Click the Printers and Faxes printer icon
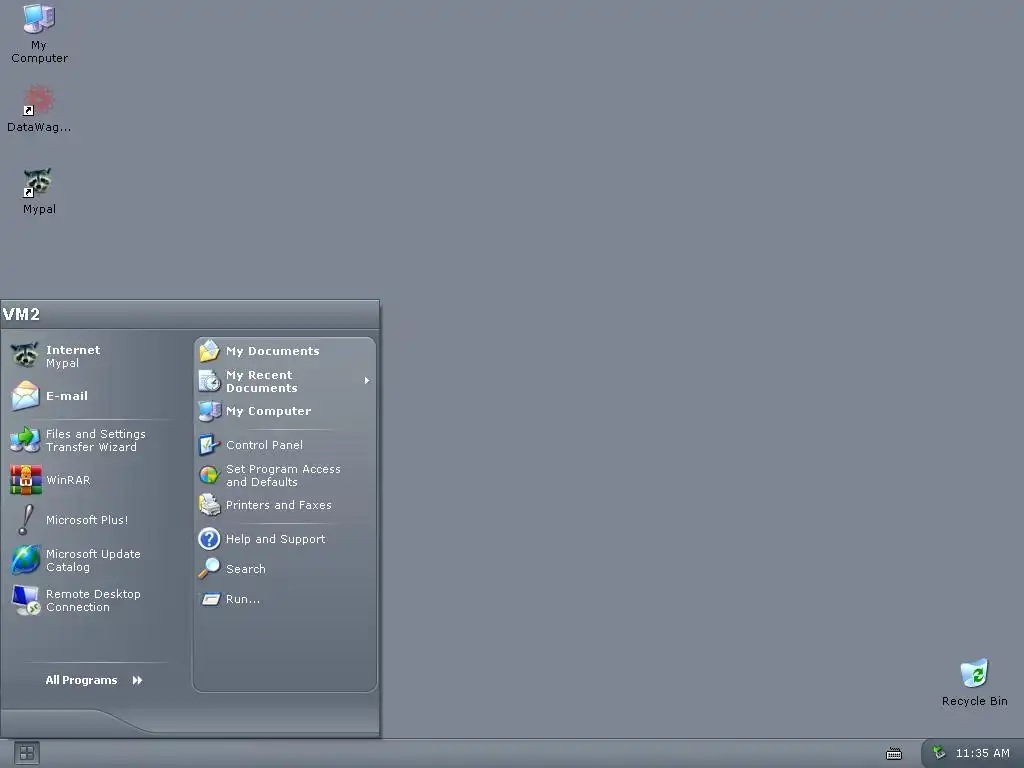Viewport: 1024px width, 768px height. 209,505
